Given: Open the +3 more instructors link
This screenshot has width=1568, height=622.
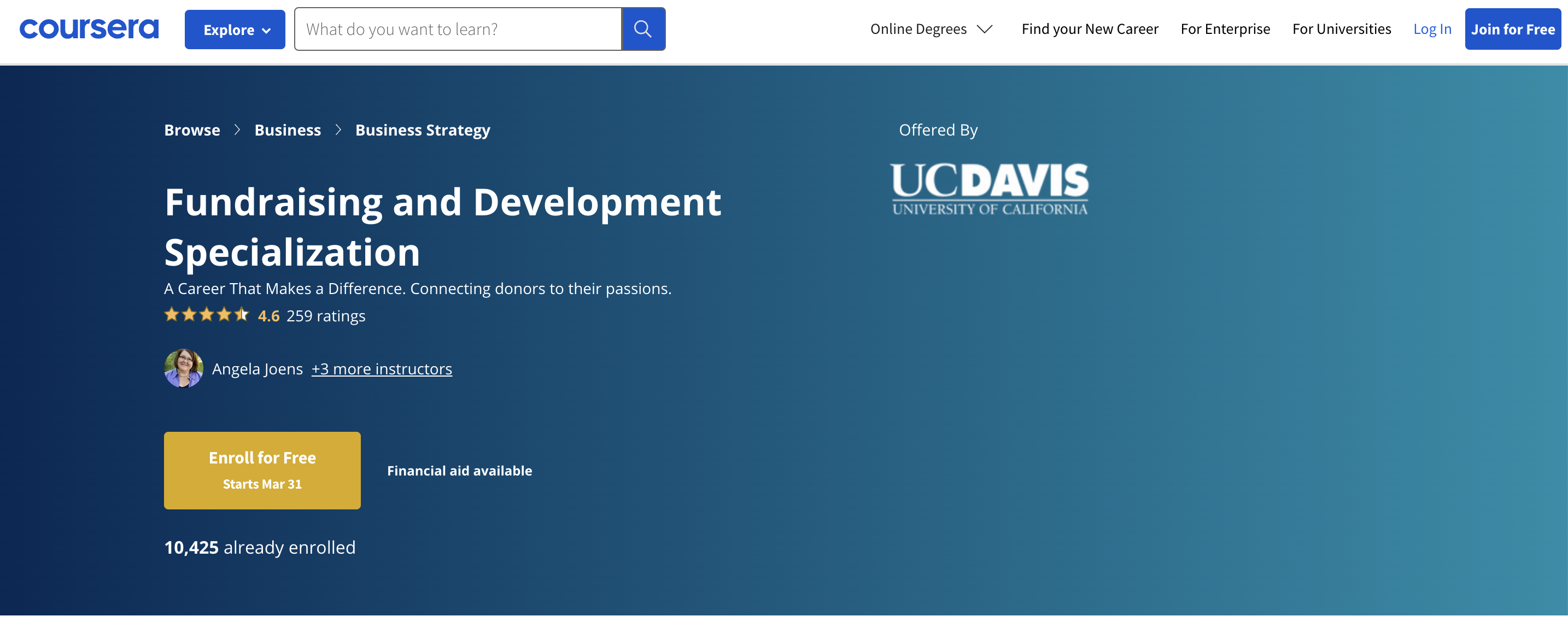Looking at the screenshot, I should [382, 369].
